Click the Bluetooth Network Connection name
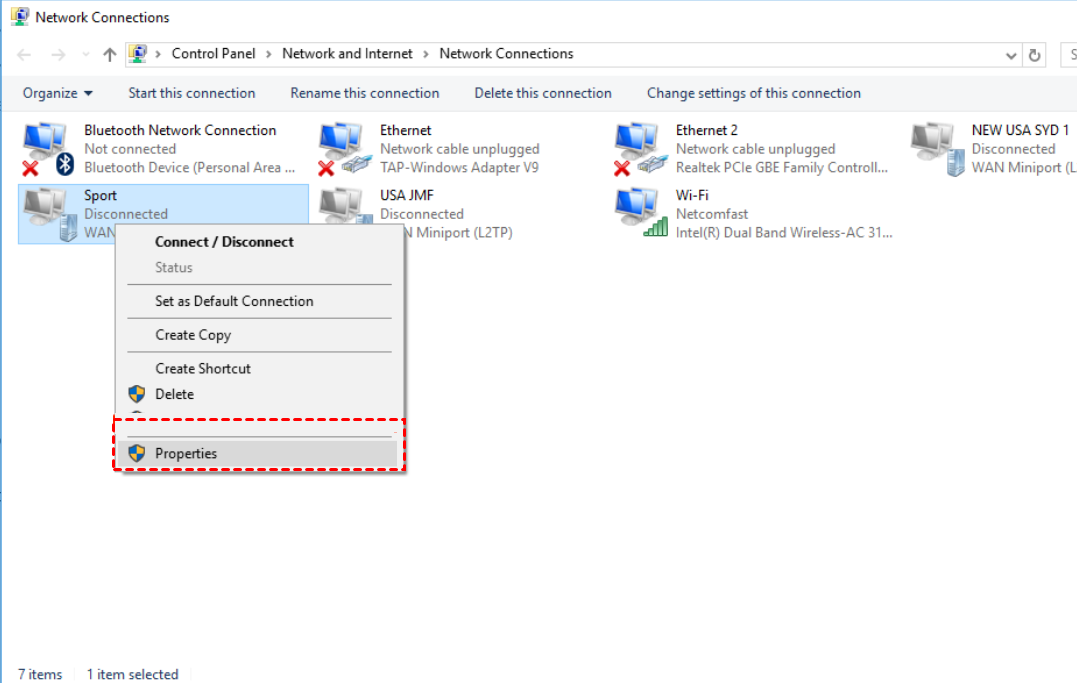 click(180, 130)
